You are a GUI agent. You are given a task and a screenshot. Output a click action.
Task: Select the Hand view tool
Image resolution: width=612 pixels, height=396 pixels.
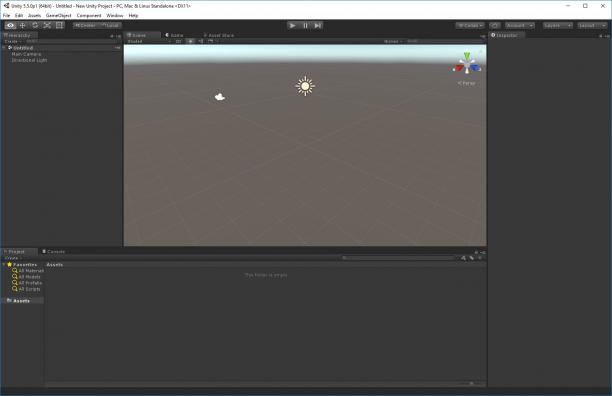(11, 25)
